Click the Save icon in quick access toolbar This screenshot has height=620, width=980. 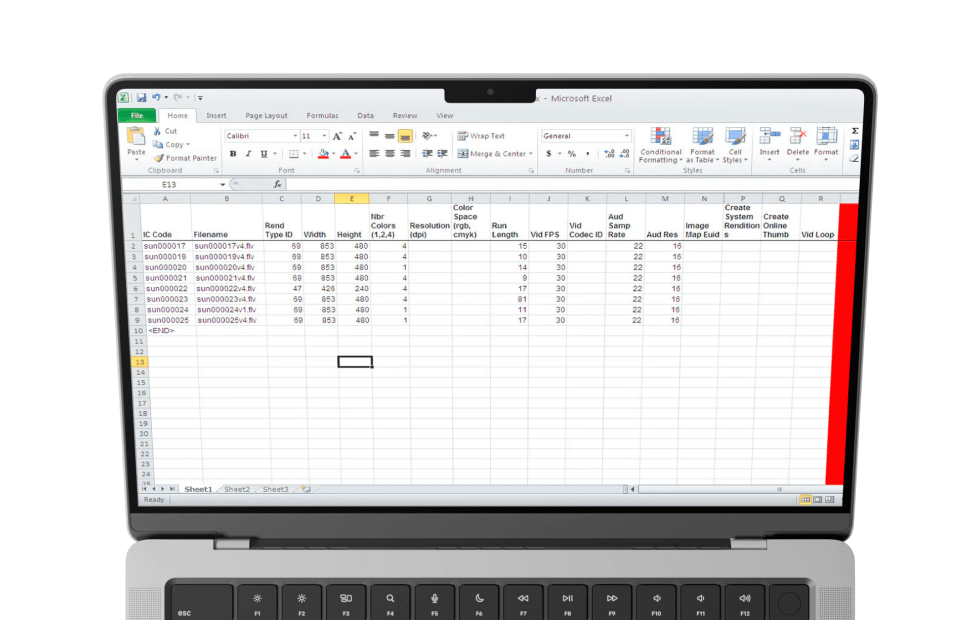point(141,98)
